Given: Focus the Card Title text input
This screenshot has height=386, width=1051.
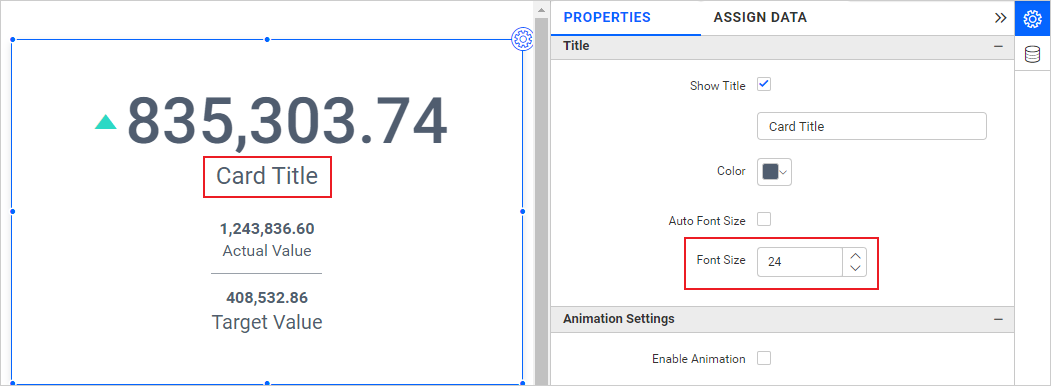Looking at the screenshot, I should [x=871, y=126].
